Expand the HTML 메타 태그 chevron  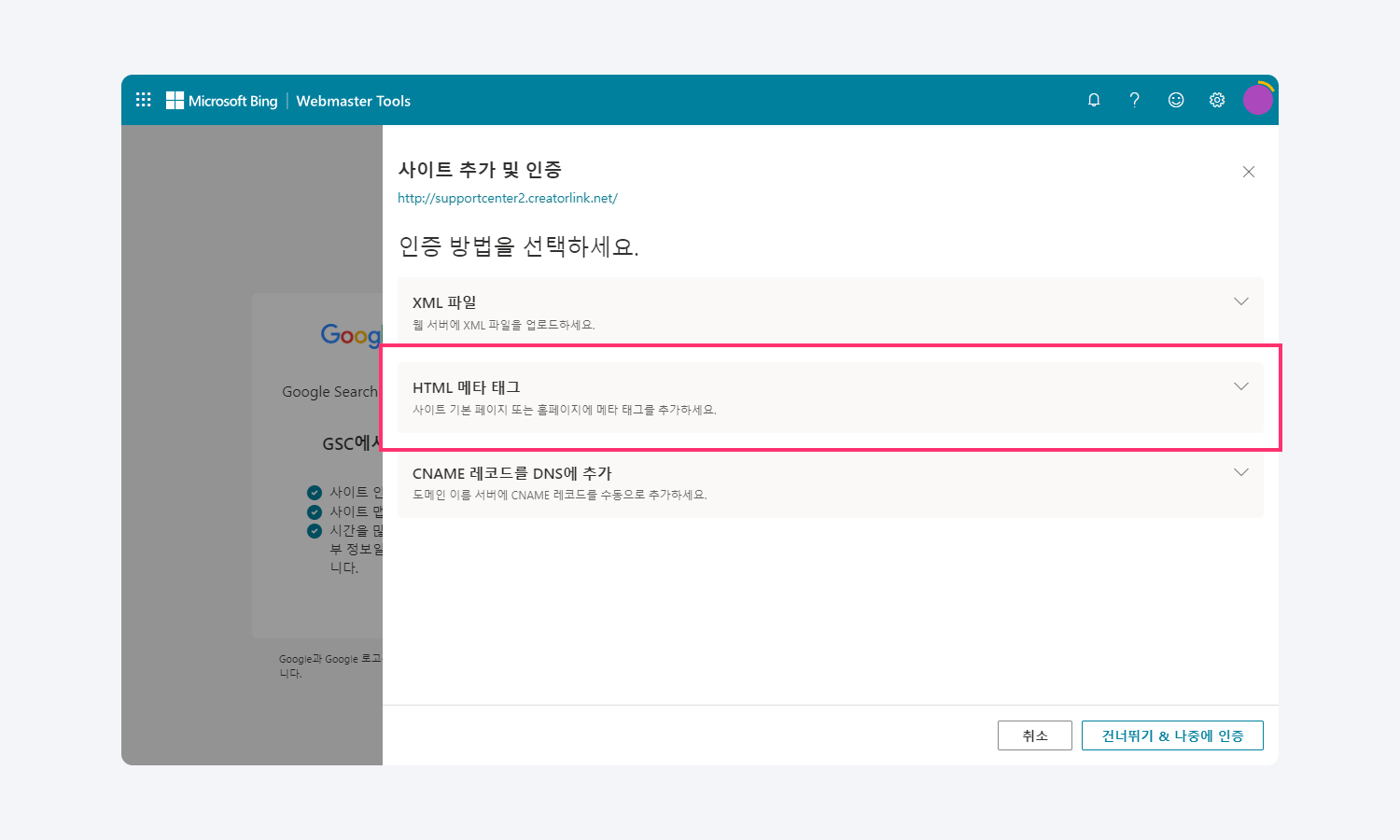[1240, 386]
